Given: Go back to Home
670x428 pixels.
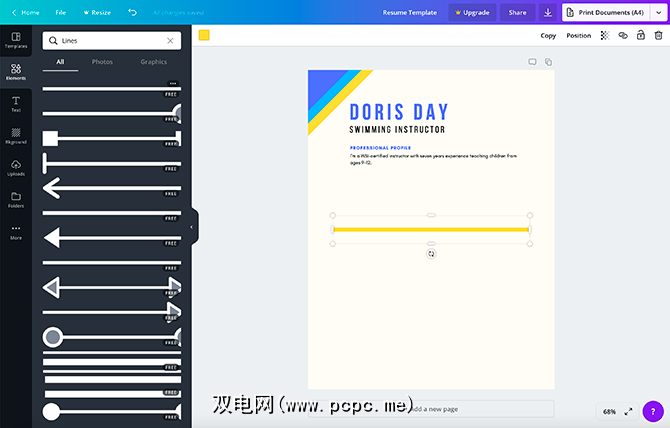Looking at the screenshot, I should point(26,12).
